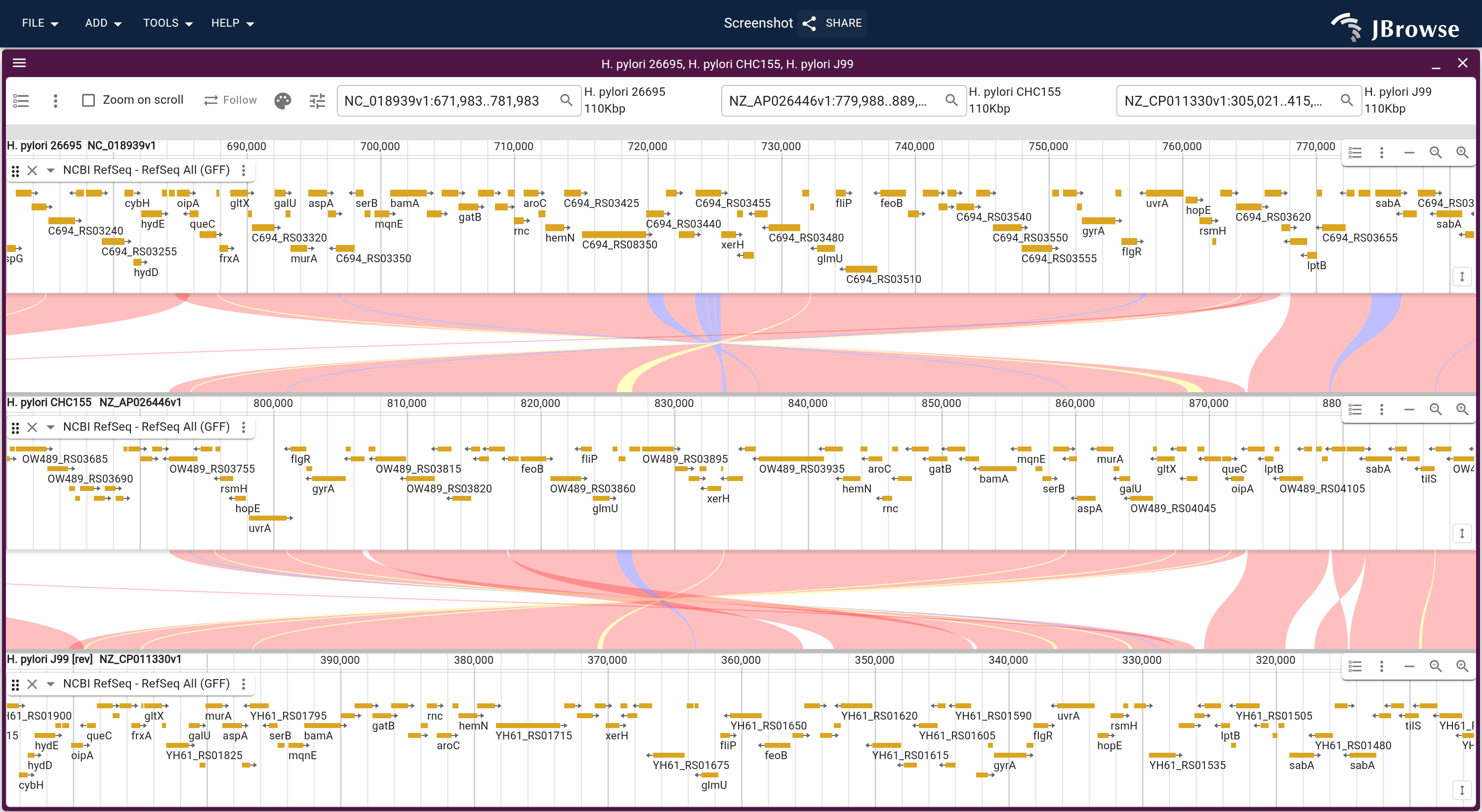Click drag handle of J99 RefSeq track
Viewport: 1482px width, 812px height.
click(x=15, y=685)
